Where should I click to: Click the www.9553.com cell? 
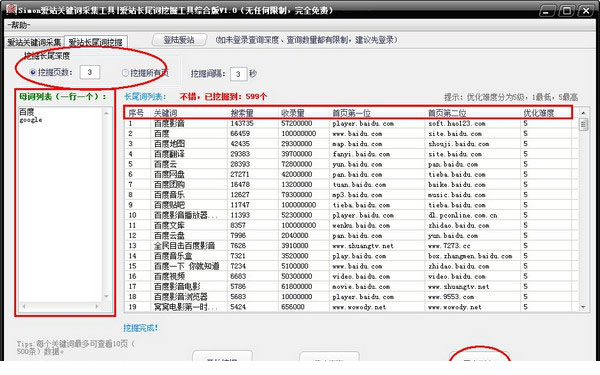pyautogui.click(x=451, y=297)
